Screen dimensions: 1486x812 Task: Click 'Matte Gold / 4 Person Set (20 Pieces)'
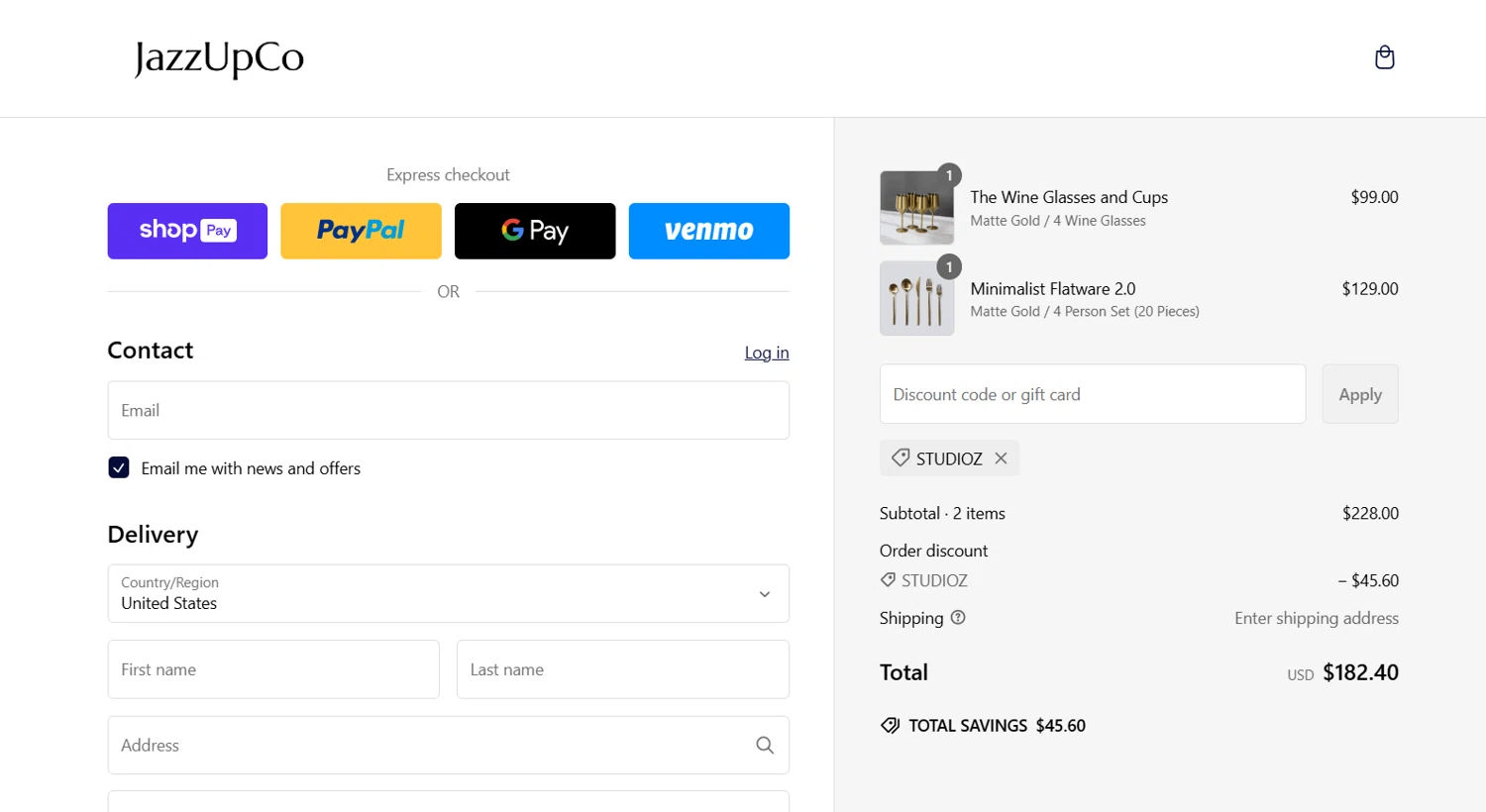click(1085, 311)
